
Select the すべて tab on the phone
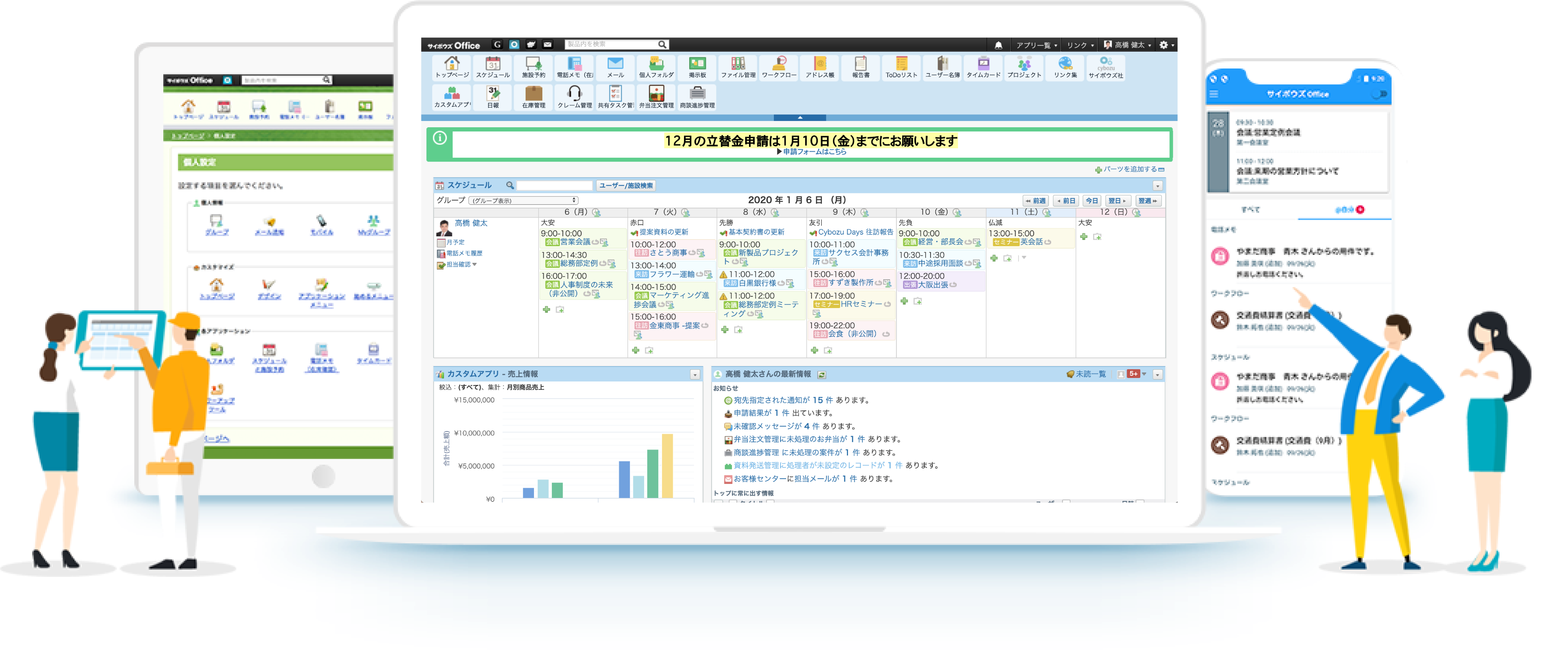pyautogui.click(x=1250, y=209)
